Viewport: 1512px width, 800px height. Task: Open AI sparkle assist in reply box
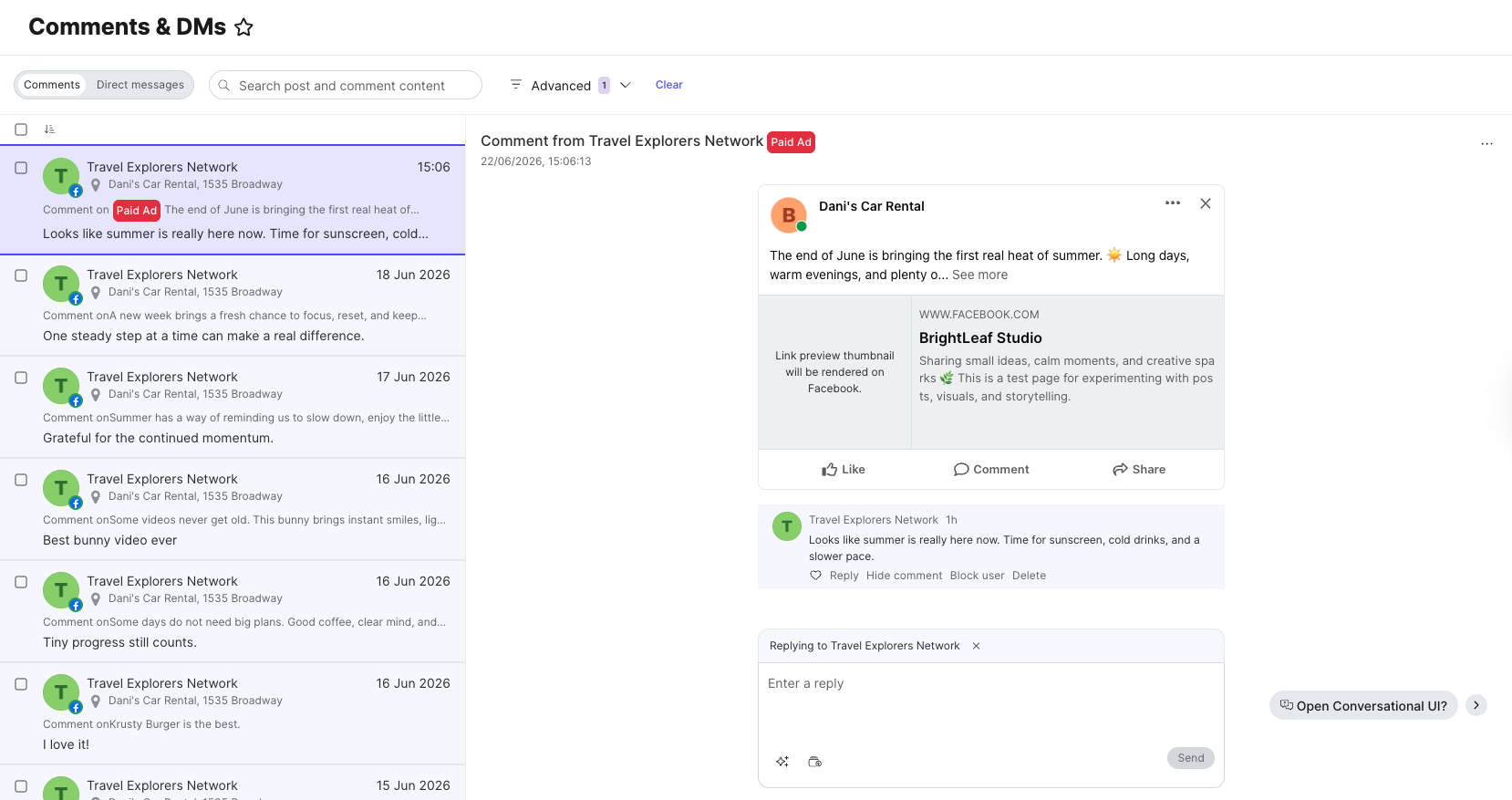click(x=782, y=762)
